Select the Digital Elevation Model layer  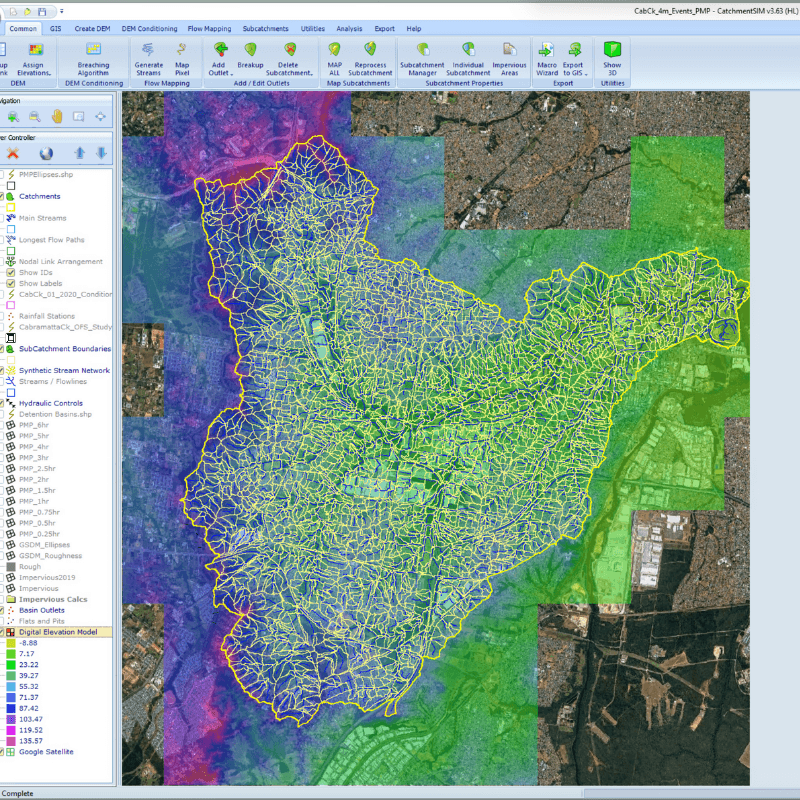(x=58, y=632)
